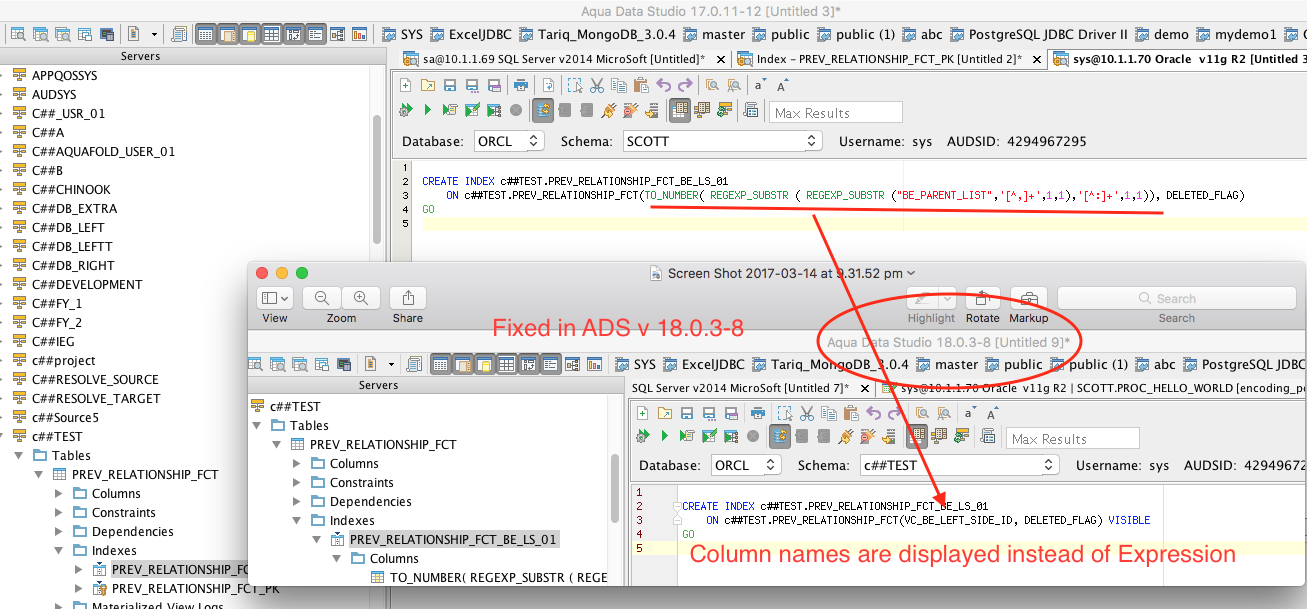Expand Columns under PREV_RELATIONSHIP_FCT in back tree
This screenshot has width=1307, height=609.
[x=57, y=493]
